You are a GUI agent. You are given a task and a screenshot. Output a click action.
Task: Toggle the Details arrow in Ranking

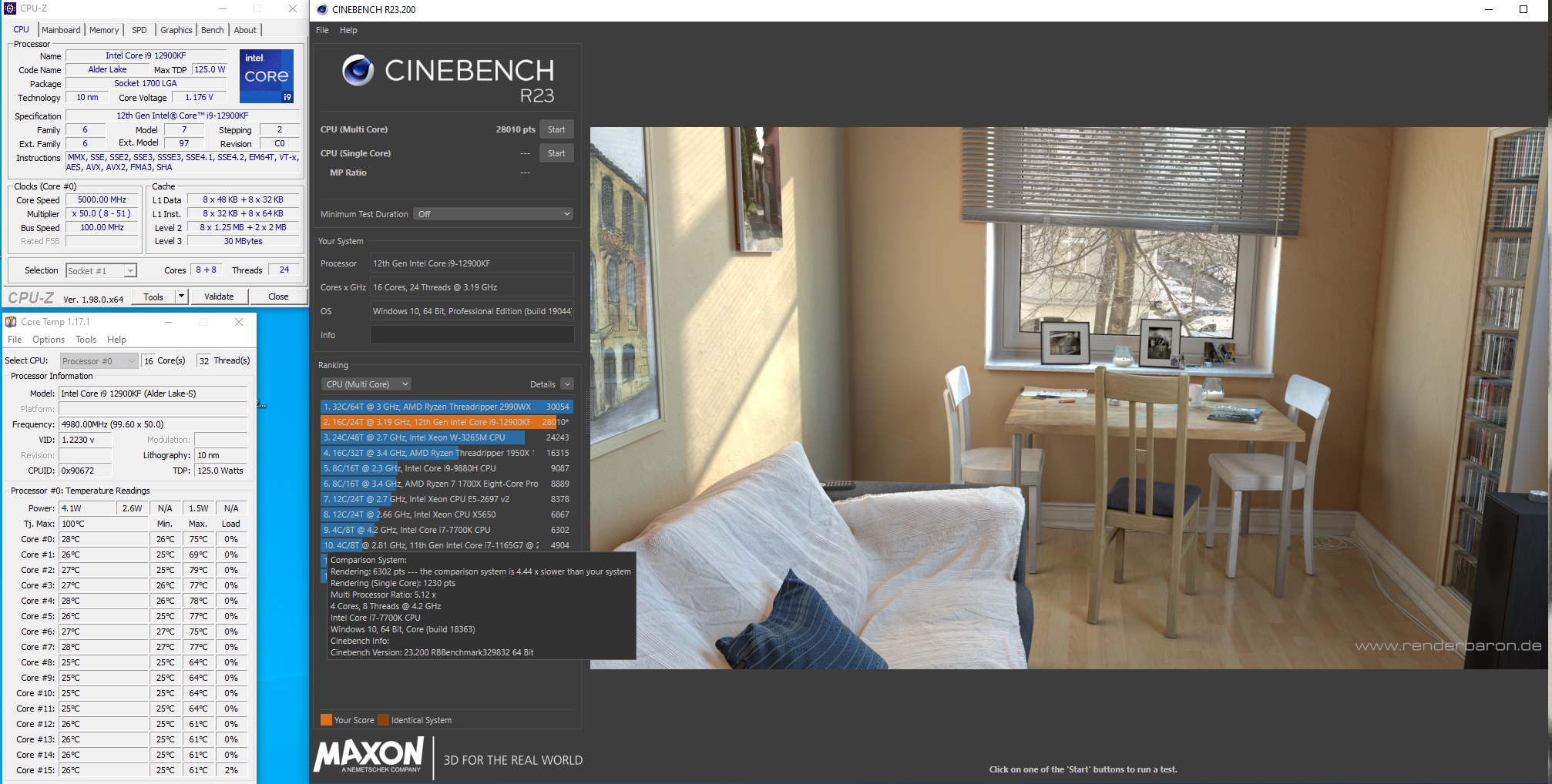[567, 384]
